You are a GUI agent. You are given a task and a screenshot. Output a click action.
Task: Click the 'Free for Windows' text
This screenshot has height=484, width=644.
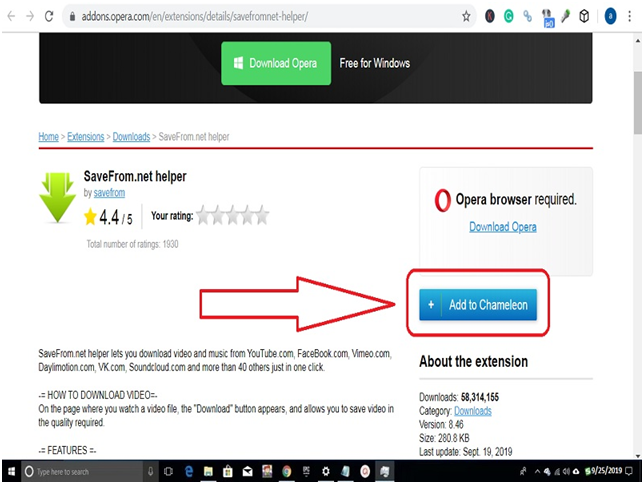pyautogui.click(x=375, y=63)
